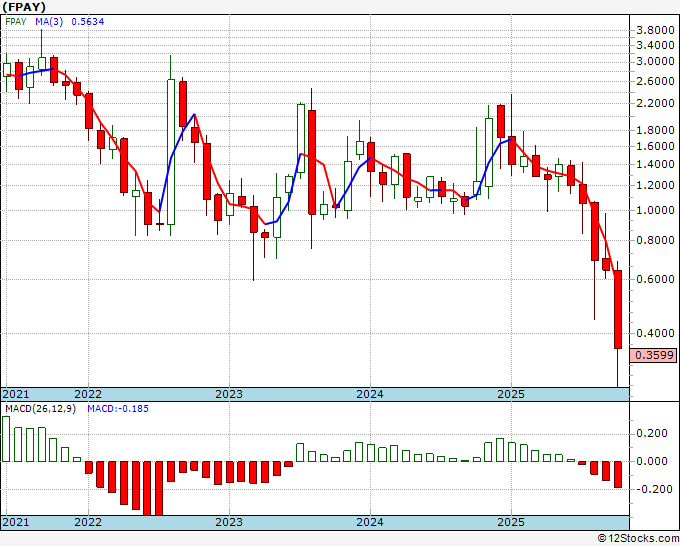Click the 3.8000 price axis label
This screenshot has height=546, width=680.
pyautogui.click(x=655, y=30)
